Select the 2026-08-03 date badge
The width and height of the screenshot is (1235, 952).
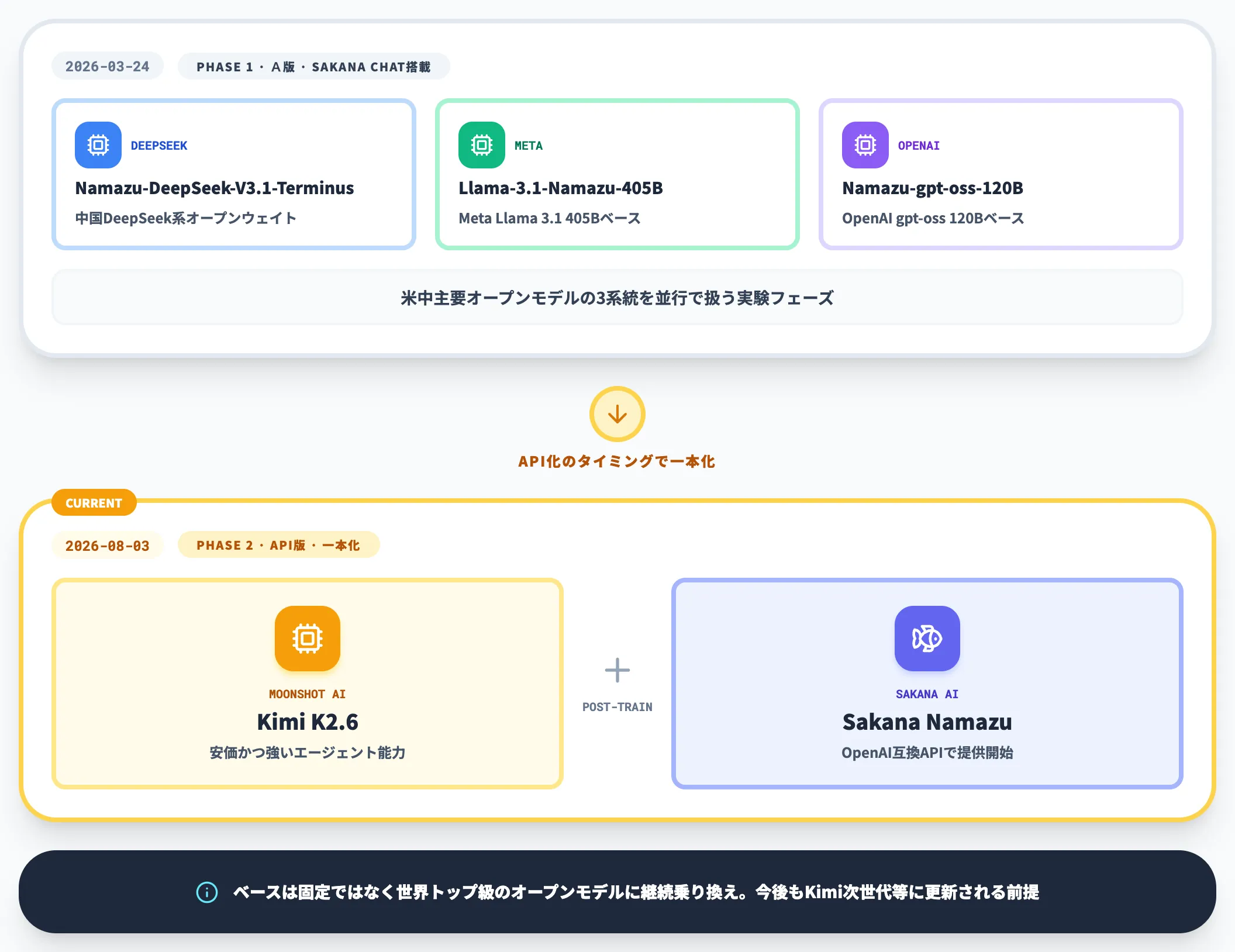click(x=108, y=546)
